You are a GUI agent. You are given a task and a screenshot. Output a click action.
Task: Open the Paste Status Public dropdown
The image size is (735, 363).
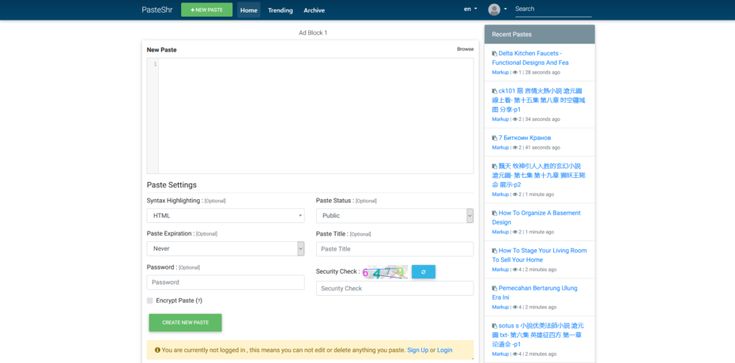pyautogui.click(x=395, y=216)
